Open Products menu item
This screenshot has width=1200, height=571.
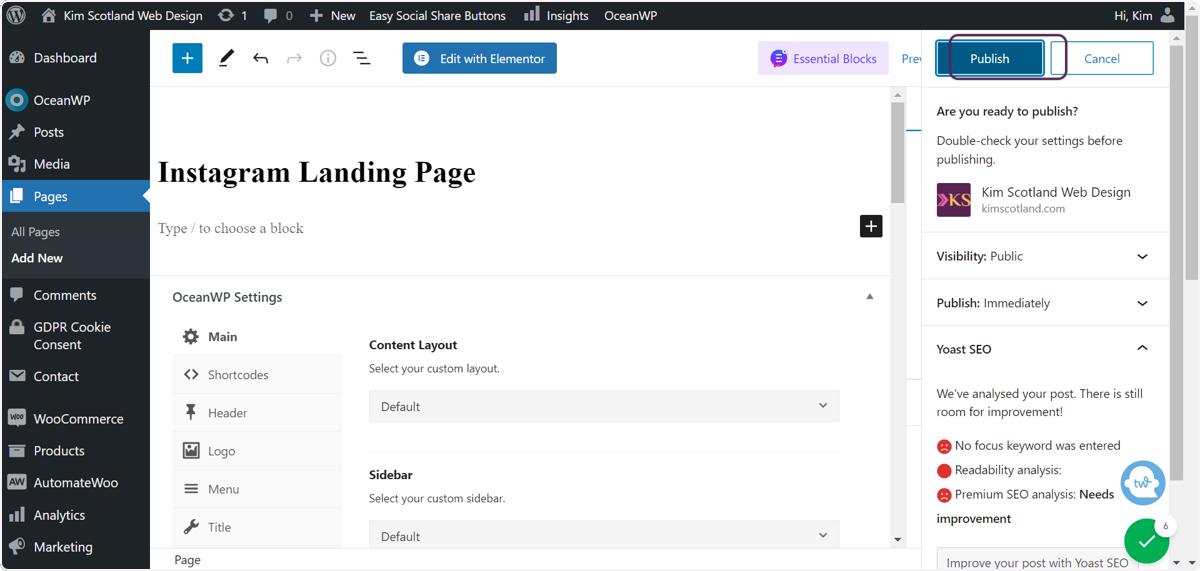(x=75, y=451)
